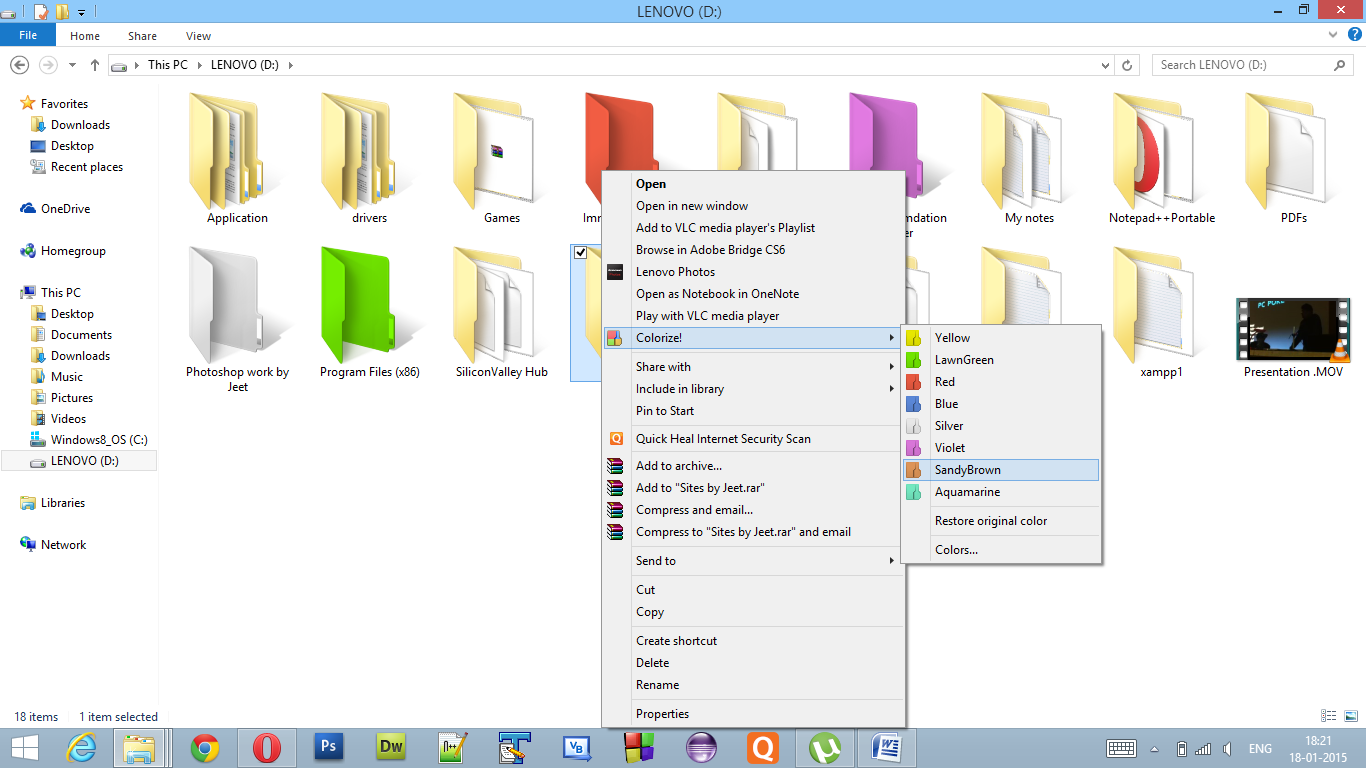Navigate up one level using the up arrow
This screenshot has width=1366, height=768.
click(95, 64)
